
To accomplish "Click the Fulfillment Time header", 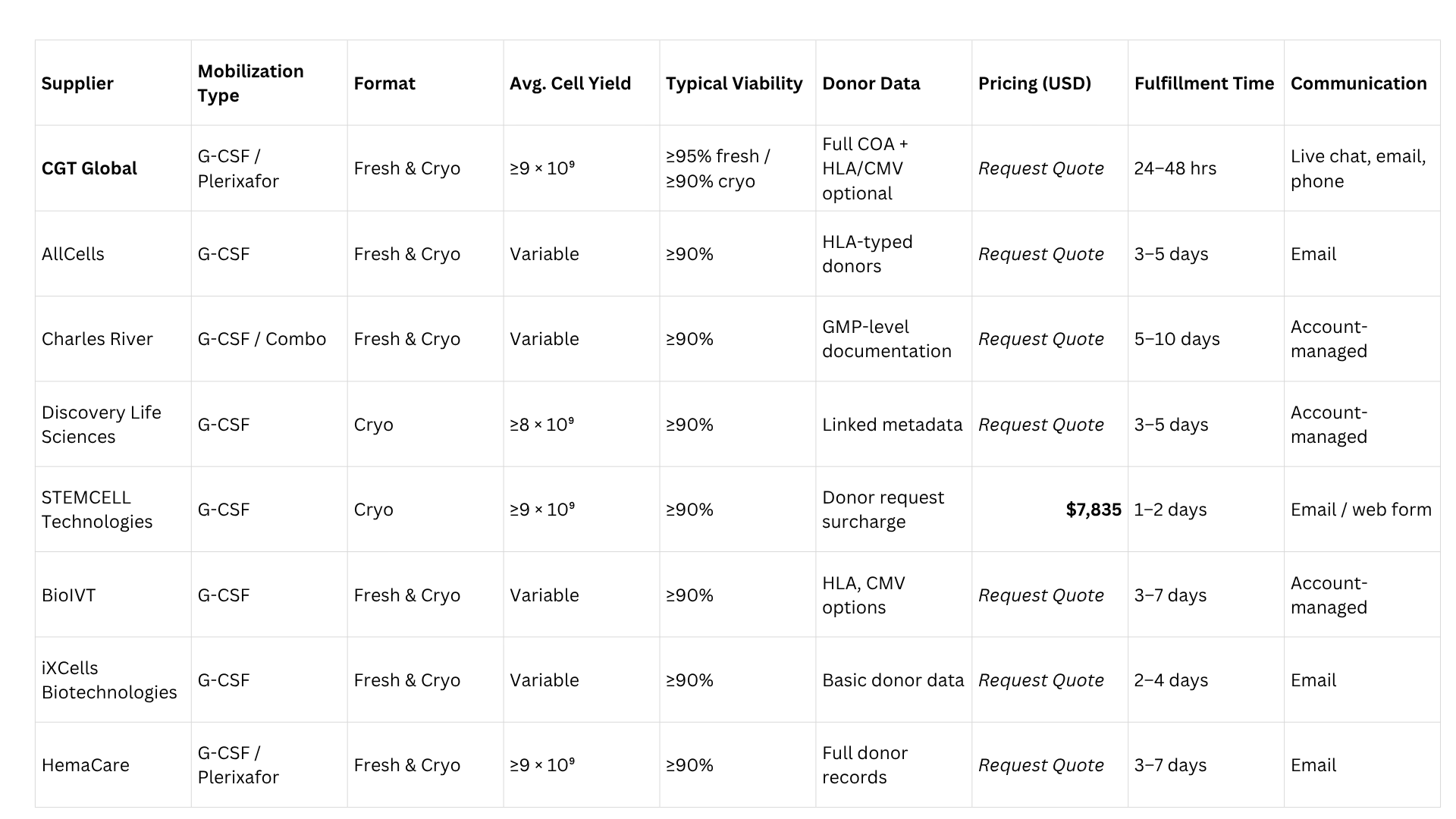I will [1204, 83].
